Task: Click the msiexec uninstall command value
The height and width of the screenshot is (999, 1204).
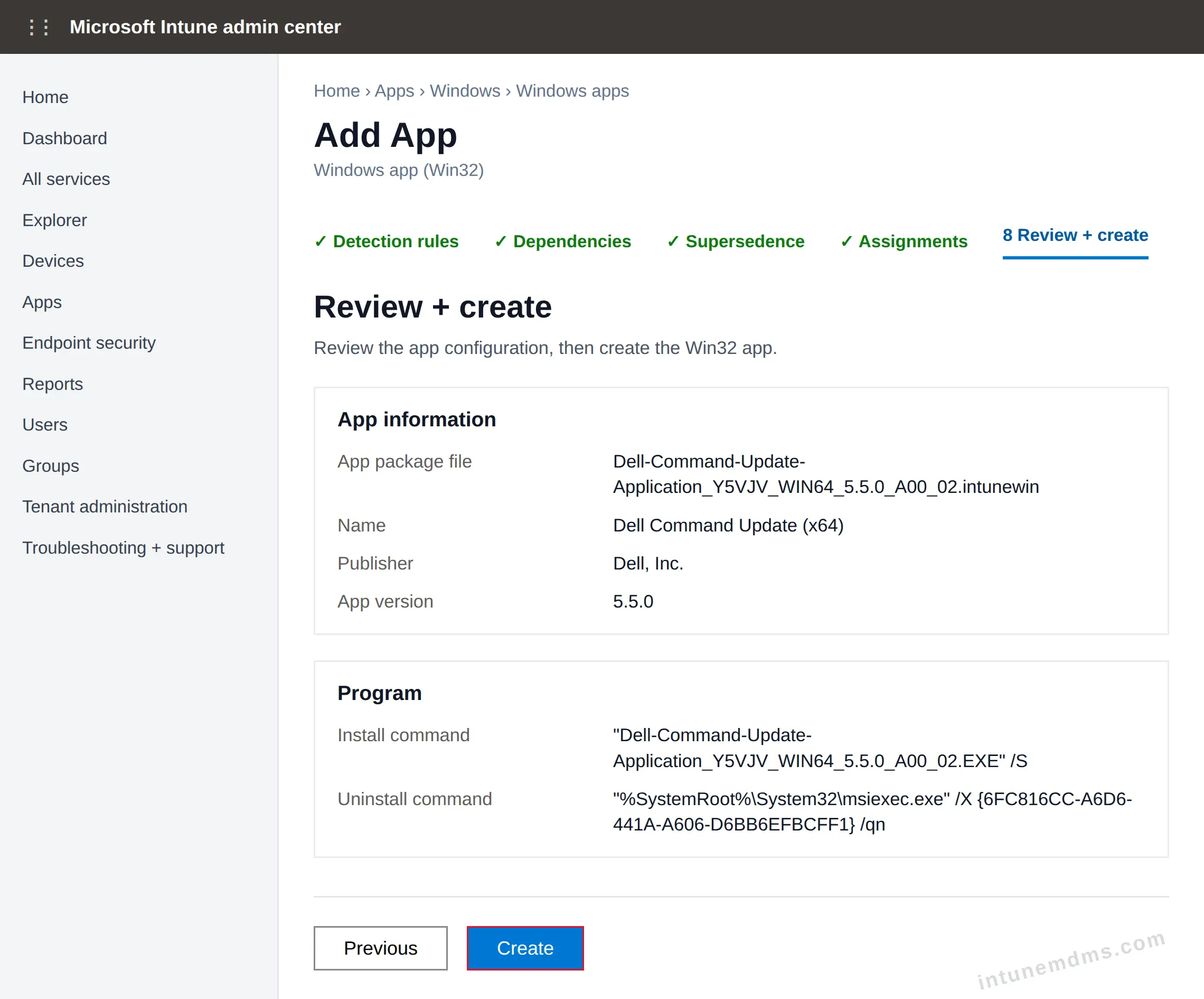Action: [x=872, y=811]
